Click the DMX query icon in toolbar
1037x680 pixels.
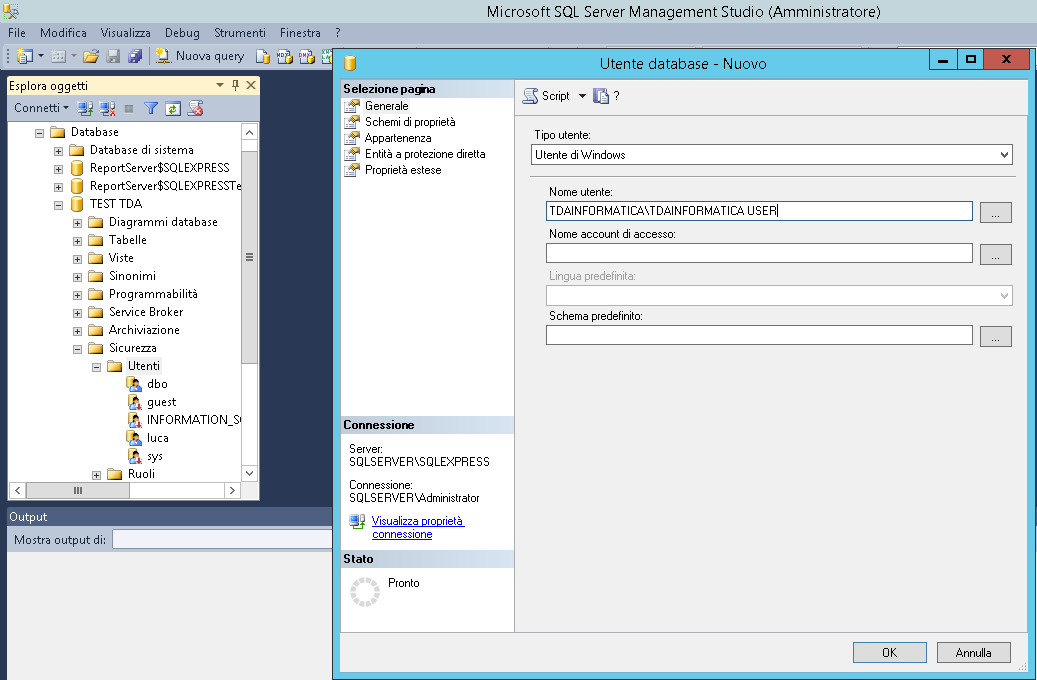click(306, 56)
